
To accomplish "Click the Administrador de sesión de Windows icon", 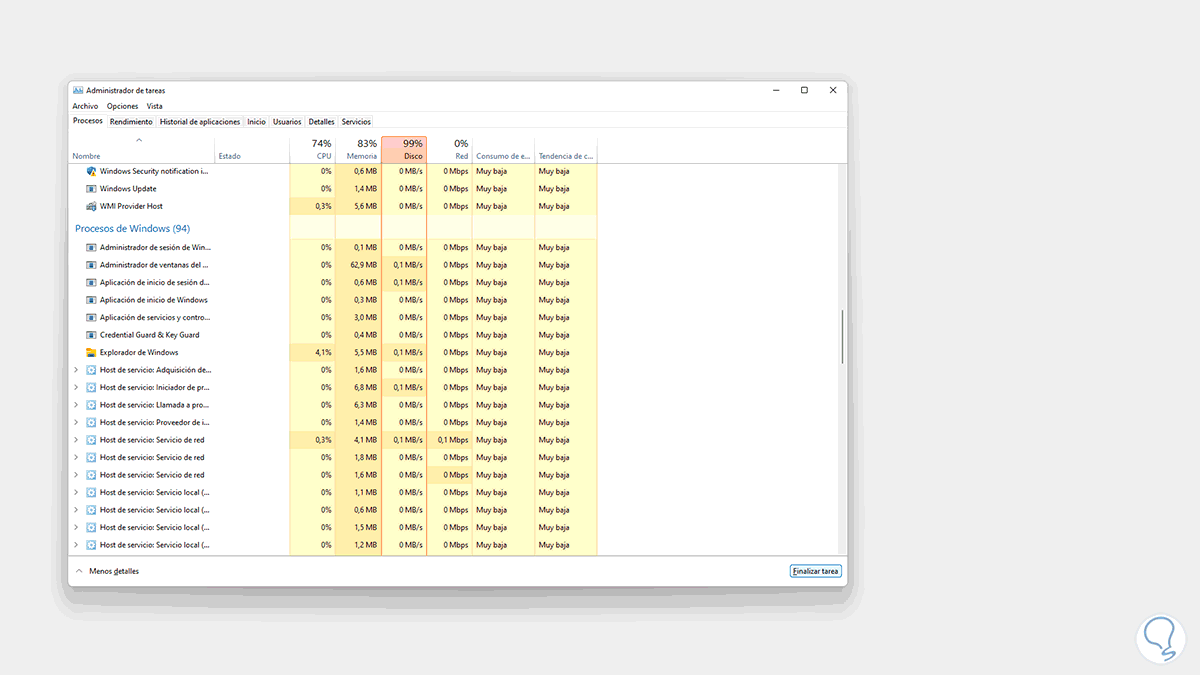I will point(91,247).
